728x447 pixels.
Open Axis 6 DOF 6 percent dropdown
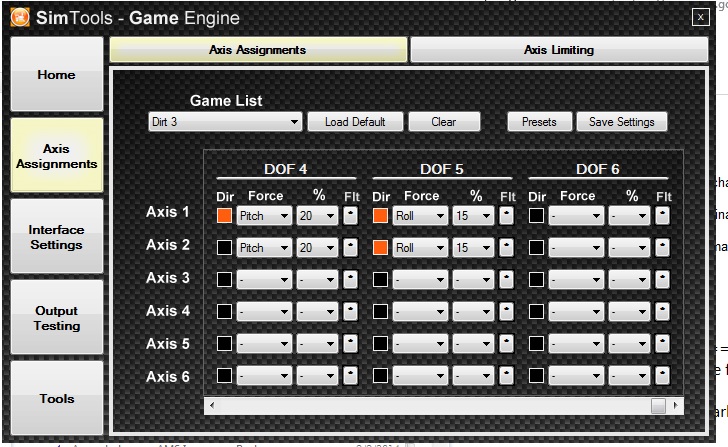tap(629, 376)
